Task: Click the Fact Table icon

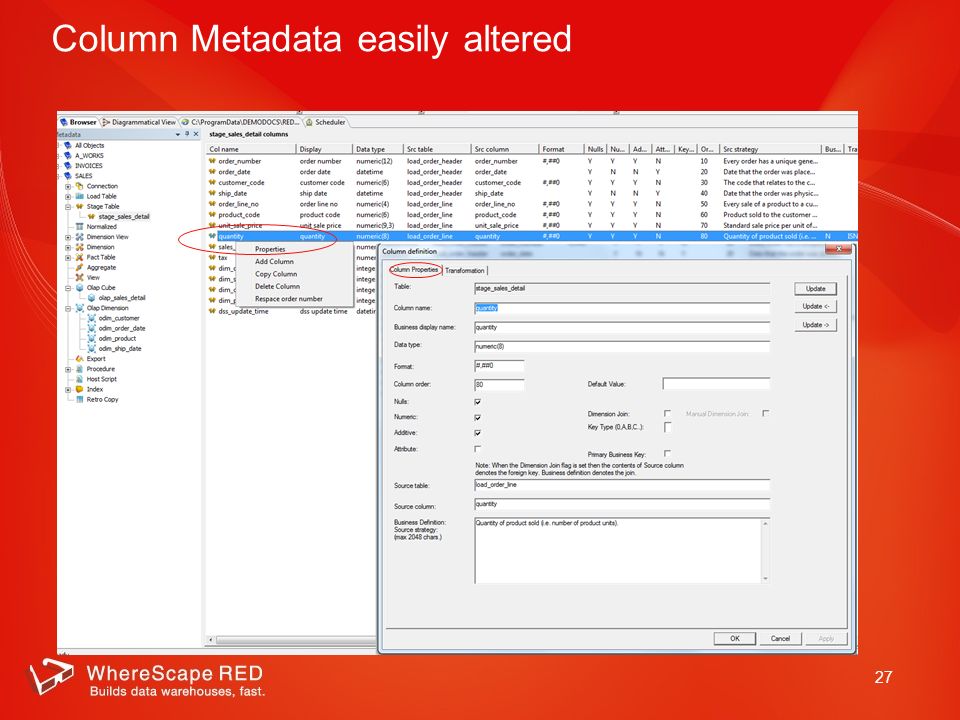Action: click(x=79, y=257)
